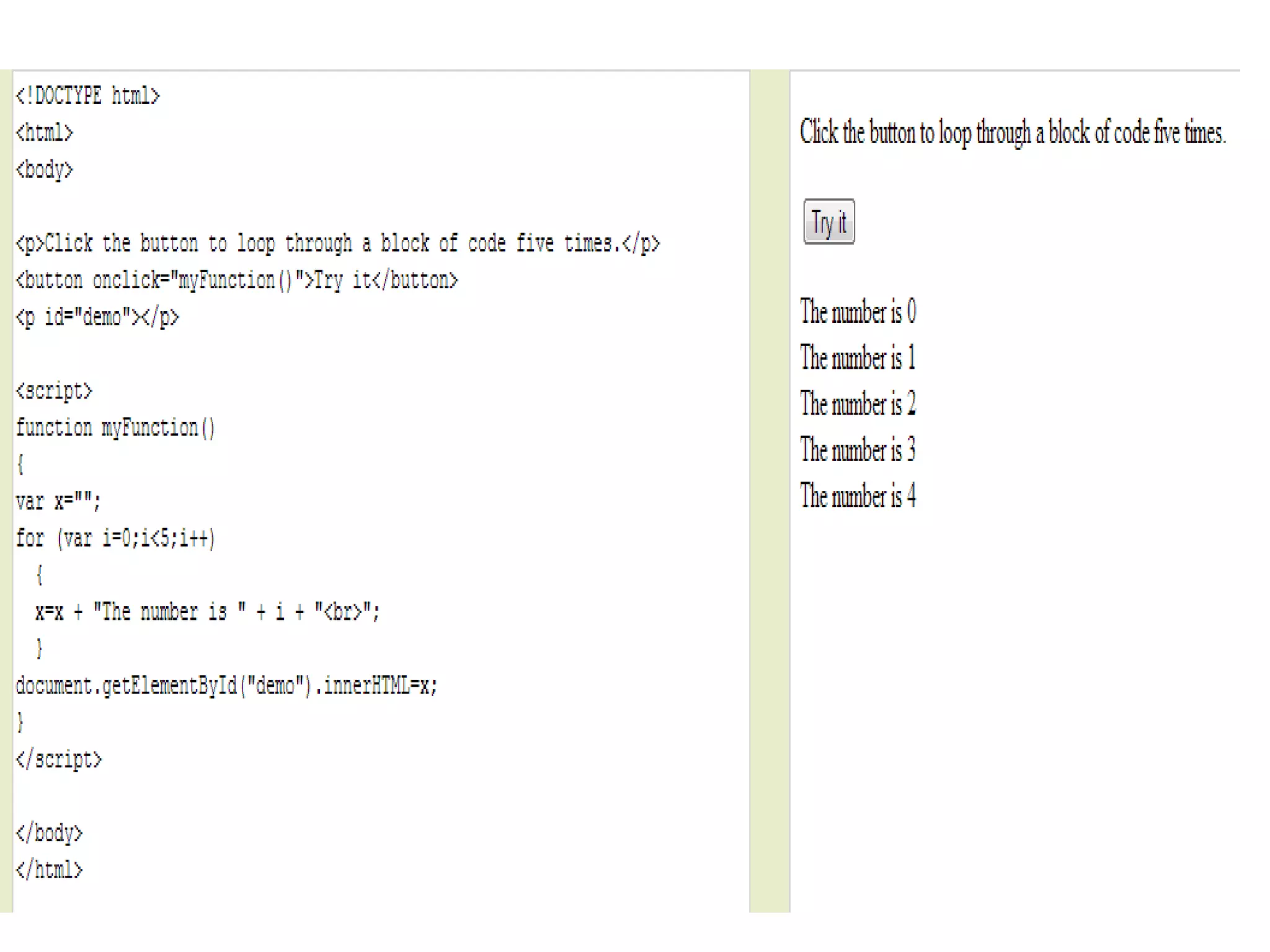This screenshot has width=1270, height=952.
Task: Click the for loop statement line
Action: (115, 538)
